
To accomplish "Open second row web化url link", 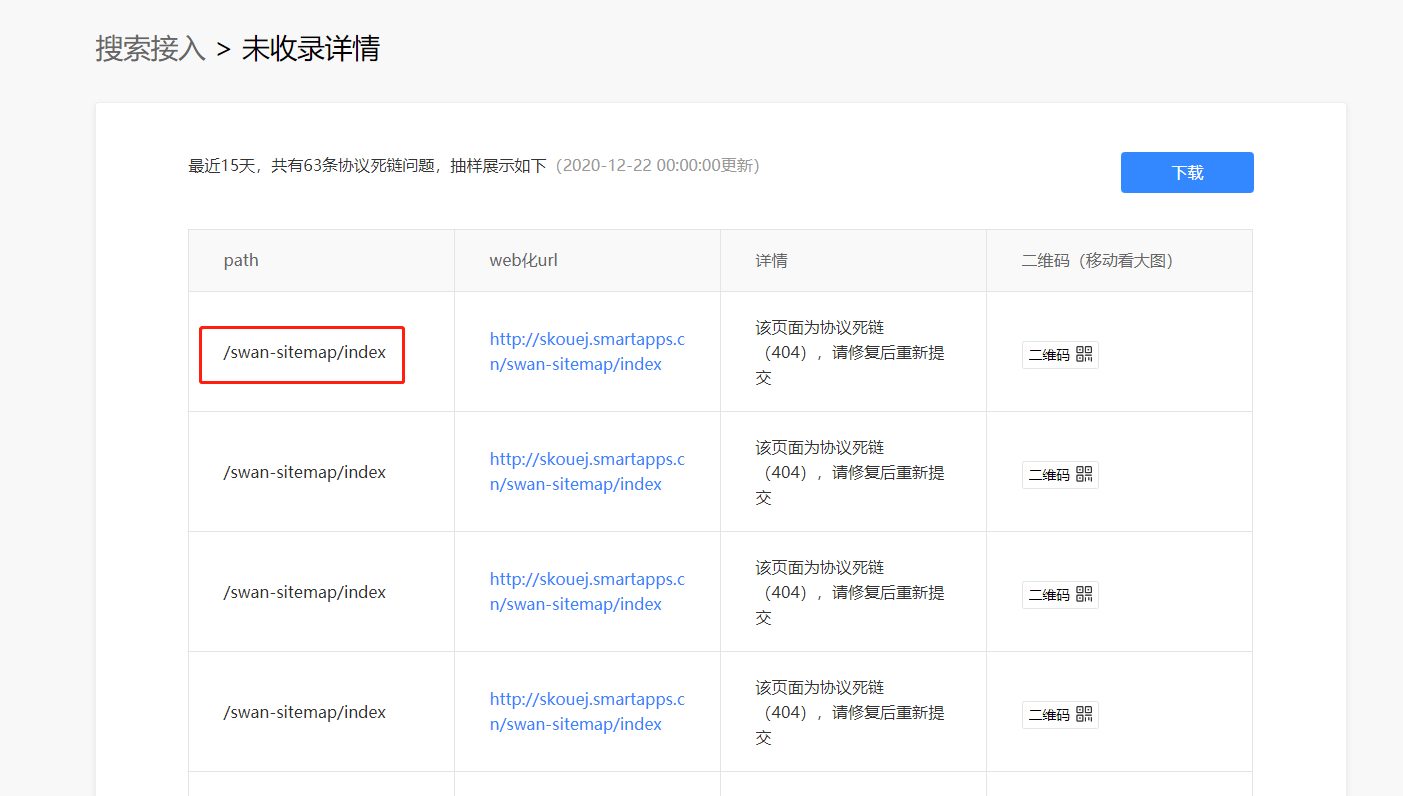I will pyautogui.click(x=587, y=472).
